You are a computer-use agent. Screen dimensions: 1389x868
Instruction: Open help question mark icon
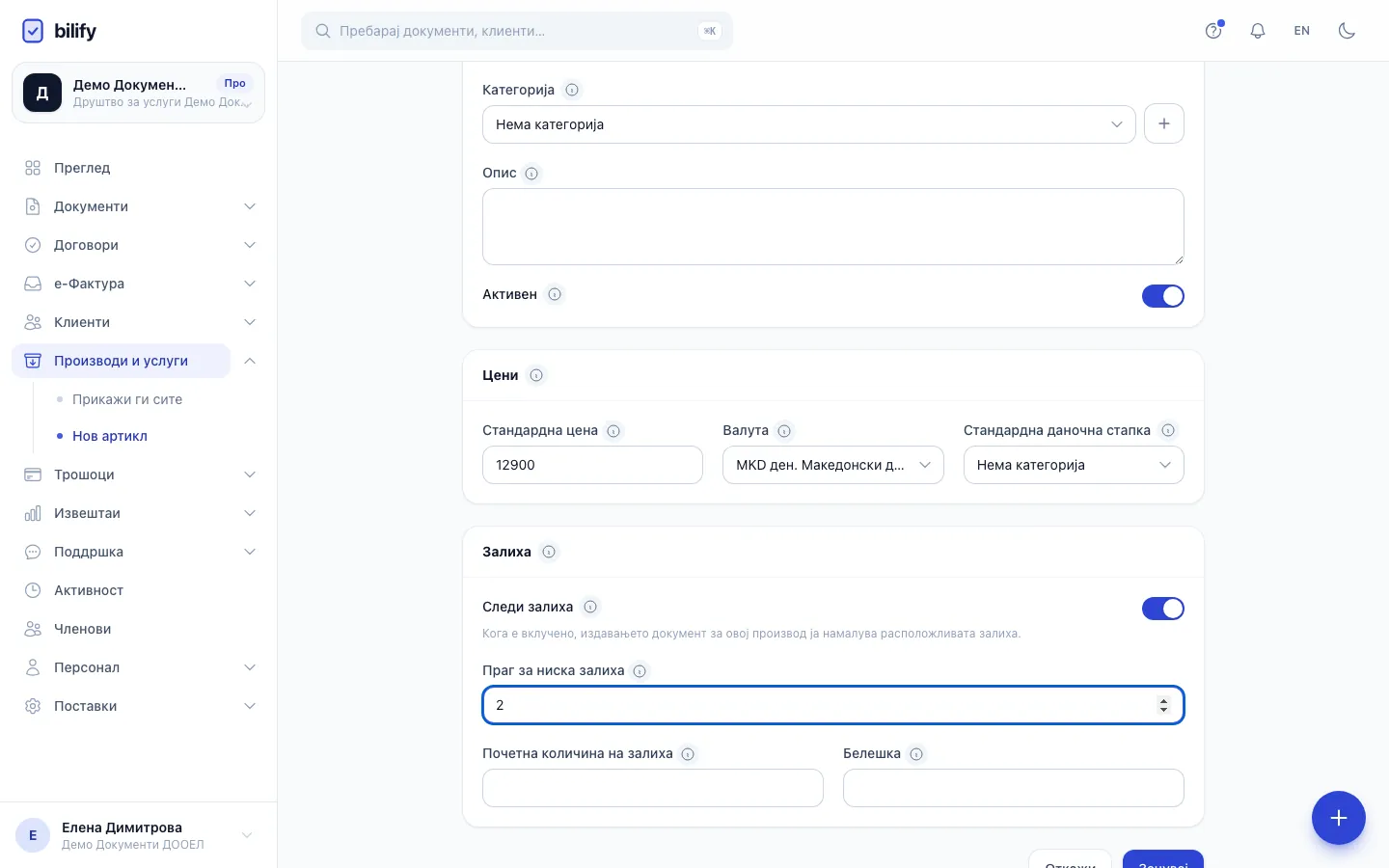click(1213, 31)
